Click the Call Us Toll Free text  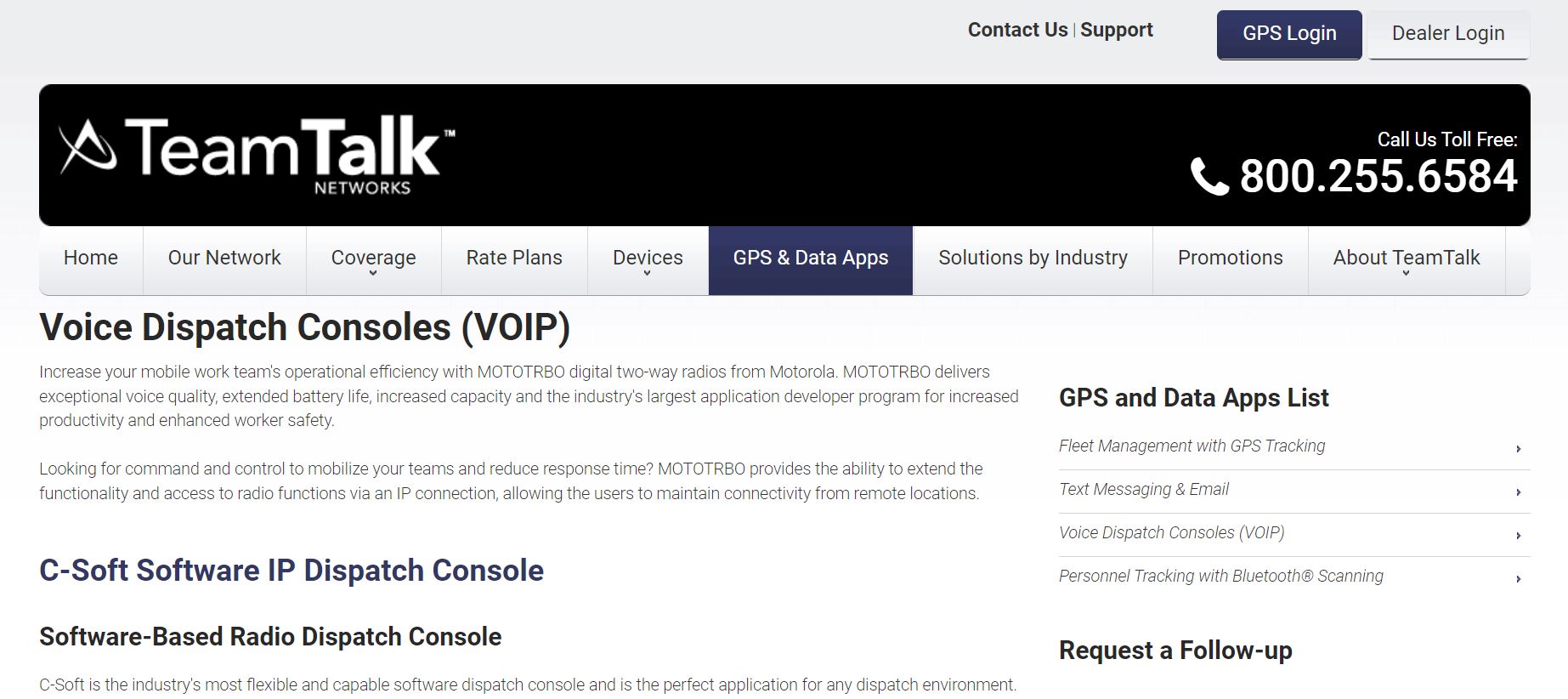pyautogui.click(x=1447, y=139)
